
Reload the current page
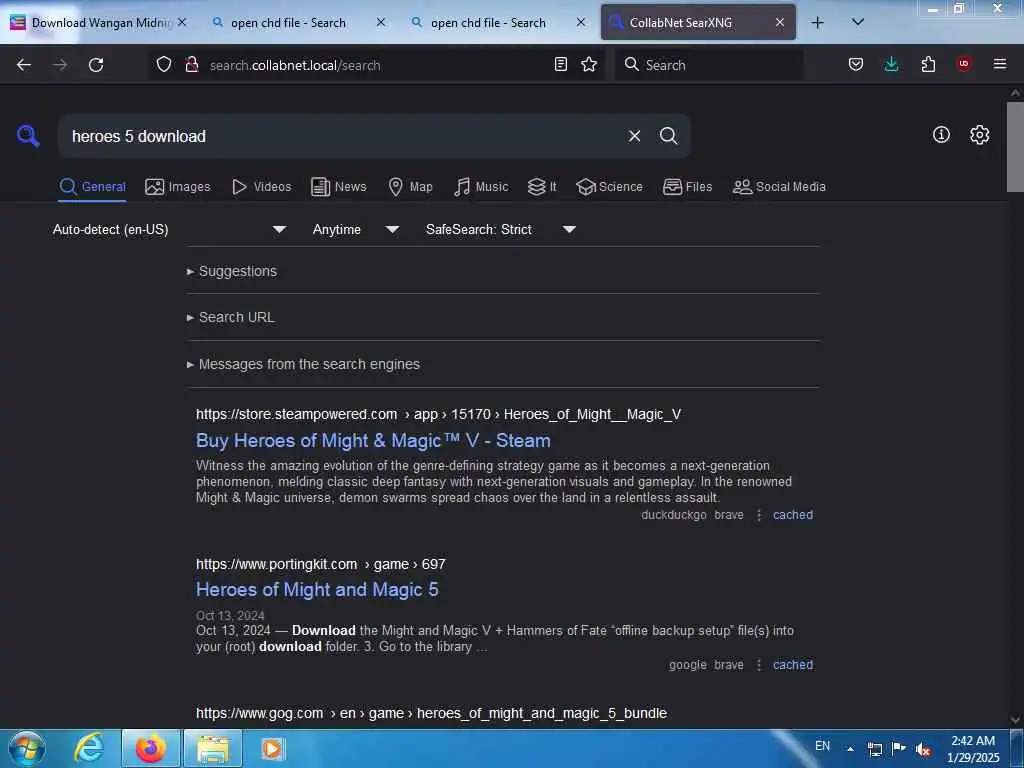point(96,65)
